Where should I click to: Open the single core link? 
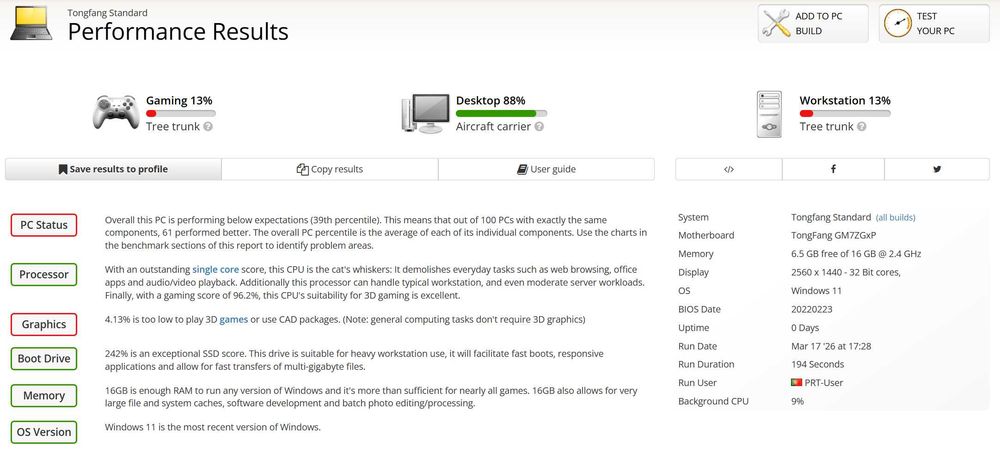click(x=216, y=270)
